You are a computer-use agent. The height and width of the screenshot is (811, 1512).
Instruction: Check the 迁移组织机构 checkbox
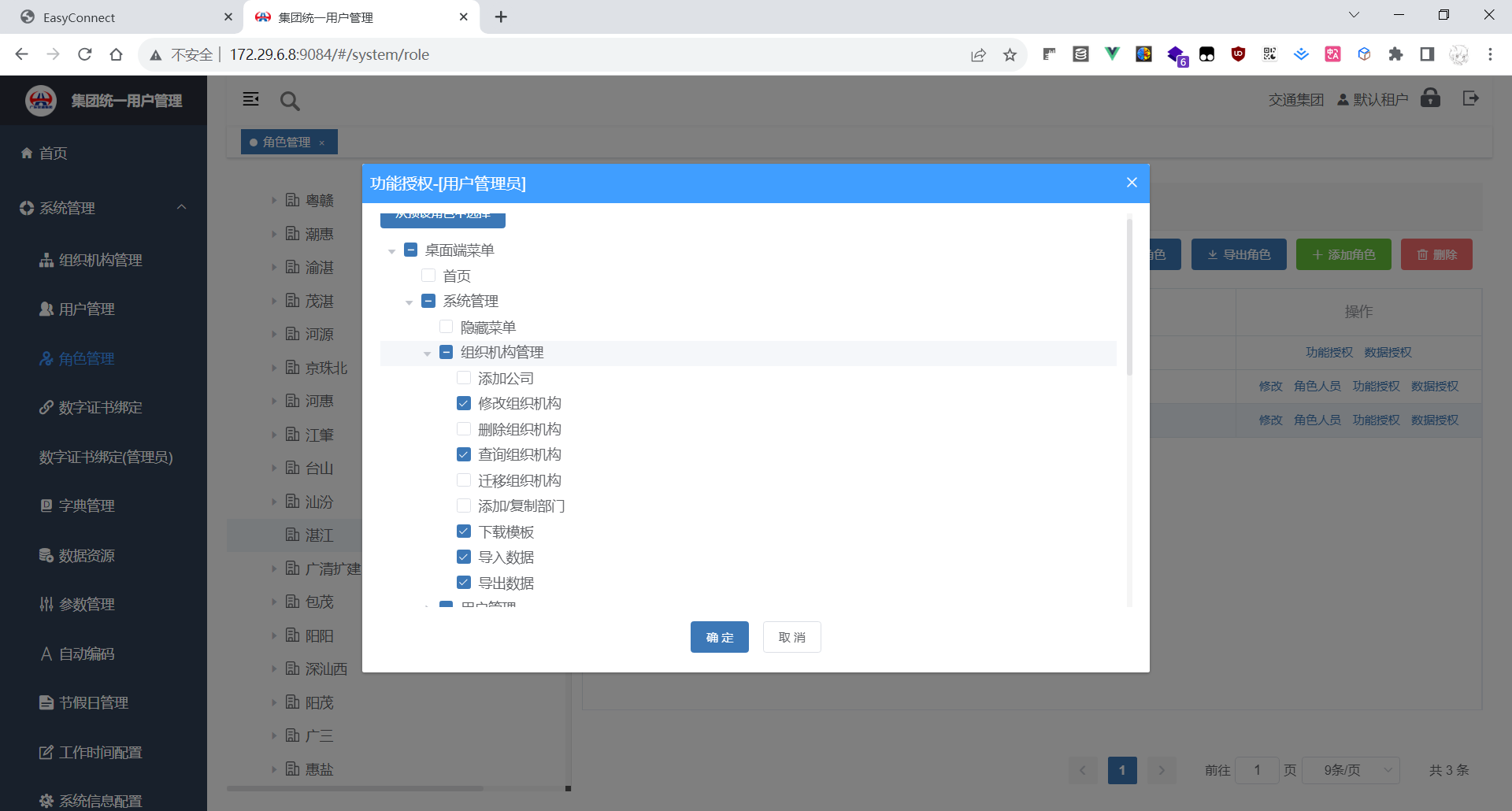coord(464,480)
